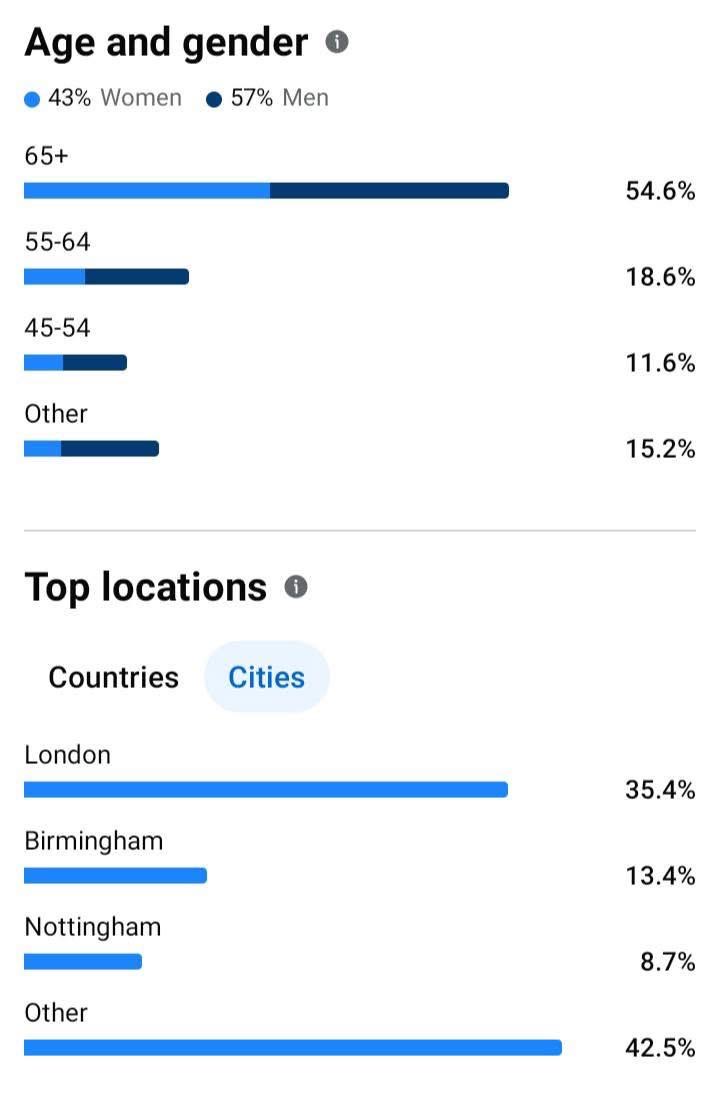Click the Birmingham location bar
The height and width of the screenshot is (1095, 718).
[x=115, y=876]
